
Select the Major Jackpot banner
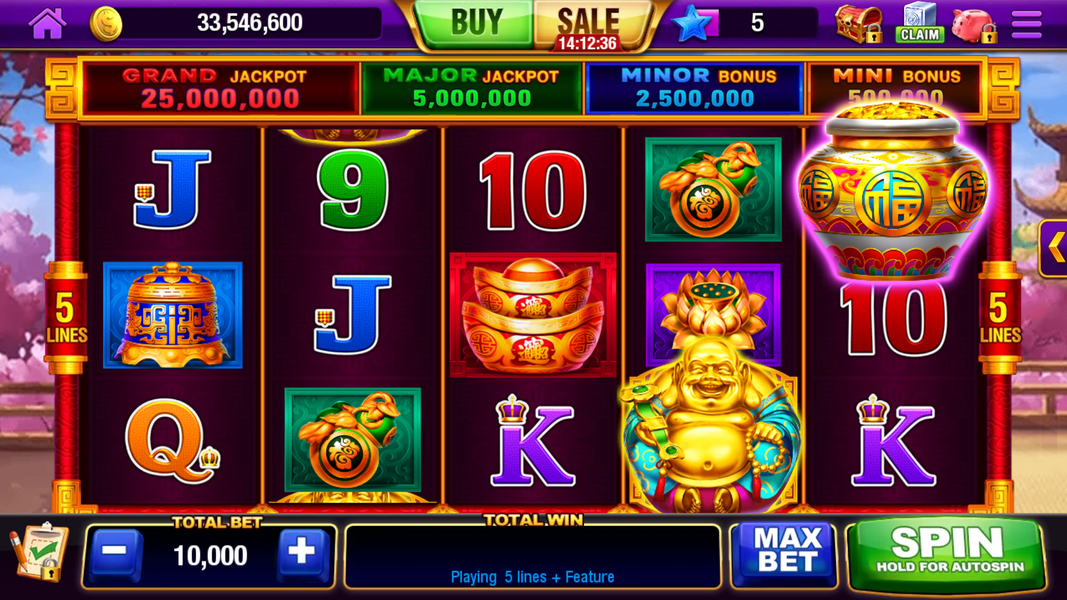tap(472, 89)
